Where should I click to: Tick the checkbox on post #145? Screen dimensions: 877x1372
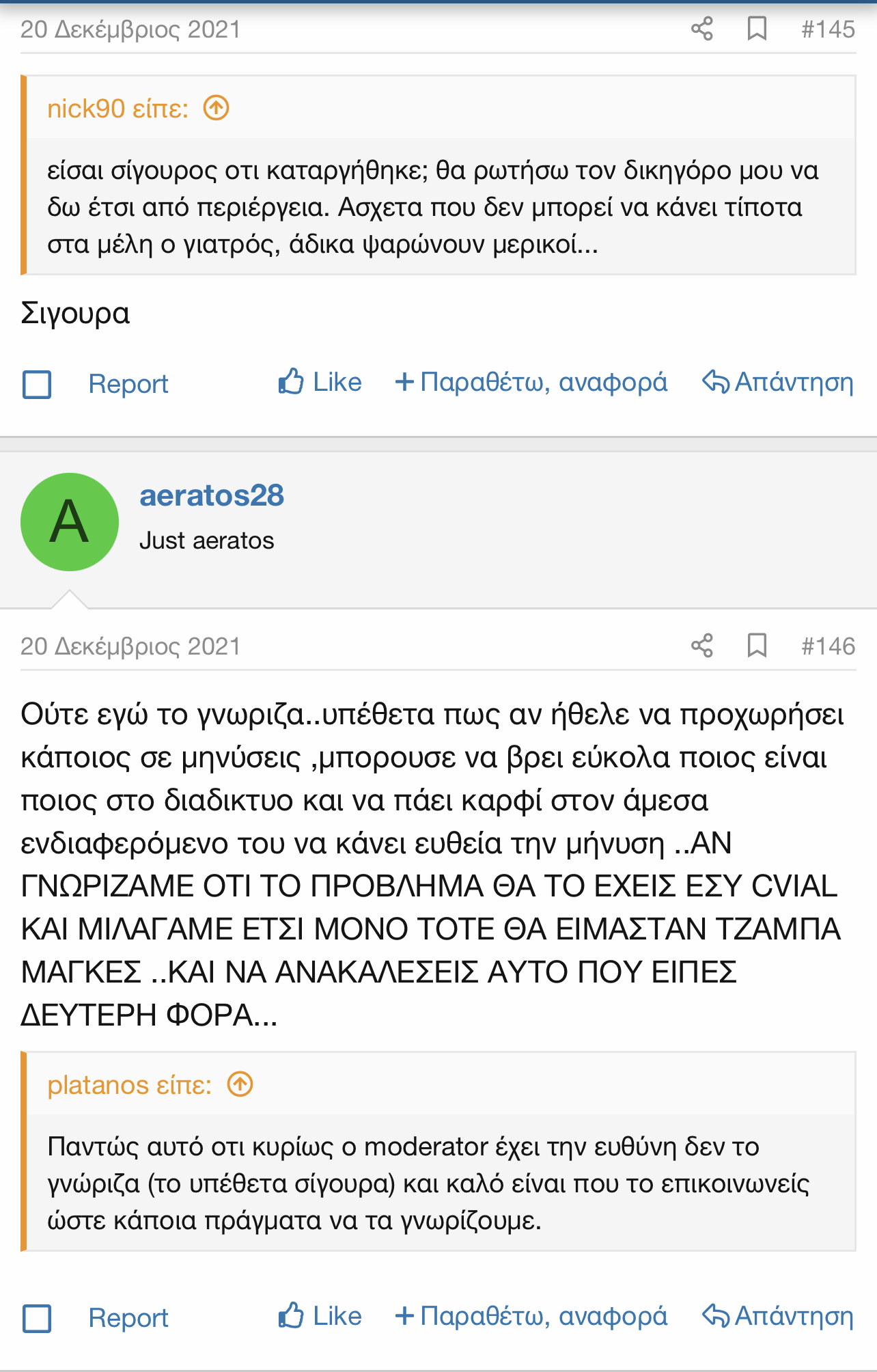[37, 384]
